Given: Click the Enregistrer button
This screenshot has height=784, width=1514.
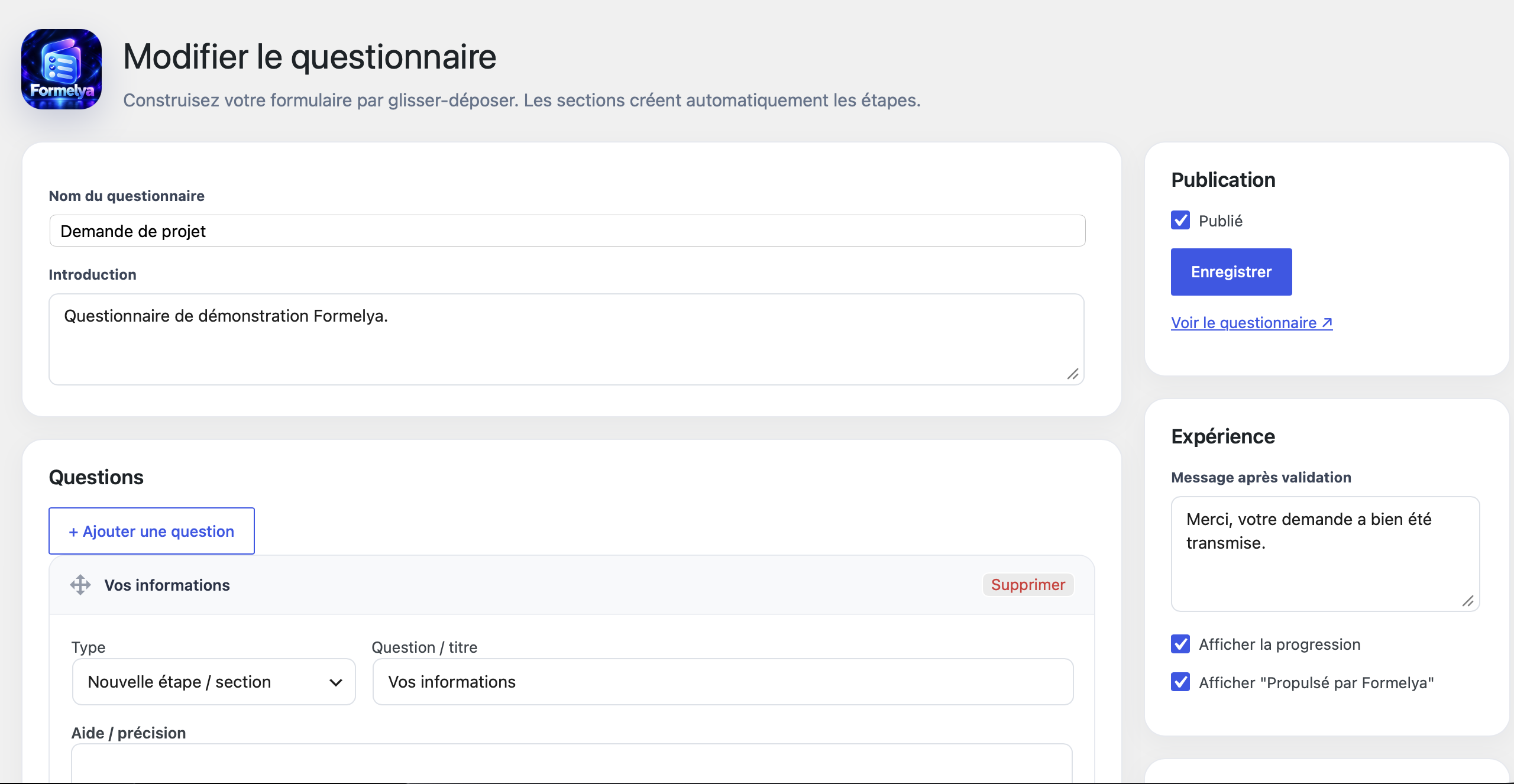Looking at the screenshot, I should 1231,272.
